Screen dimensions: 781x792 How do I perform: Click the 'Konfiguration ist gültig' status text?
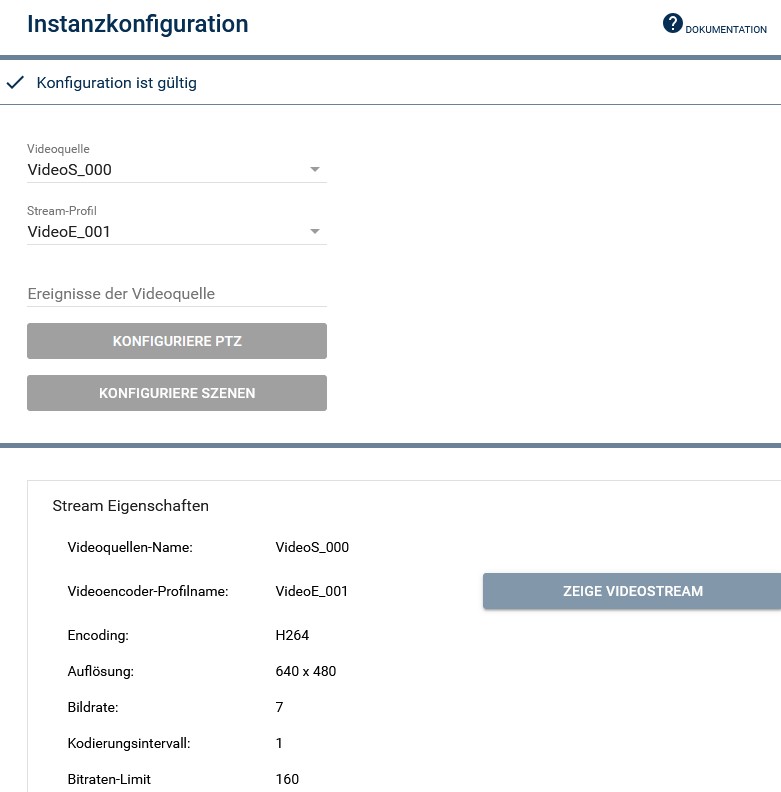point(116,83)
